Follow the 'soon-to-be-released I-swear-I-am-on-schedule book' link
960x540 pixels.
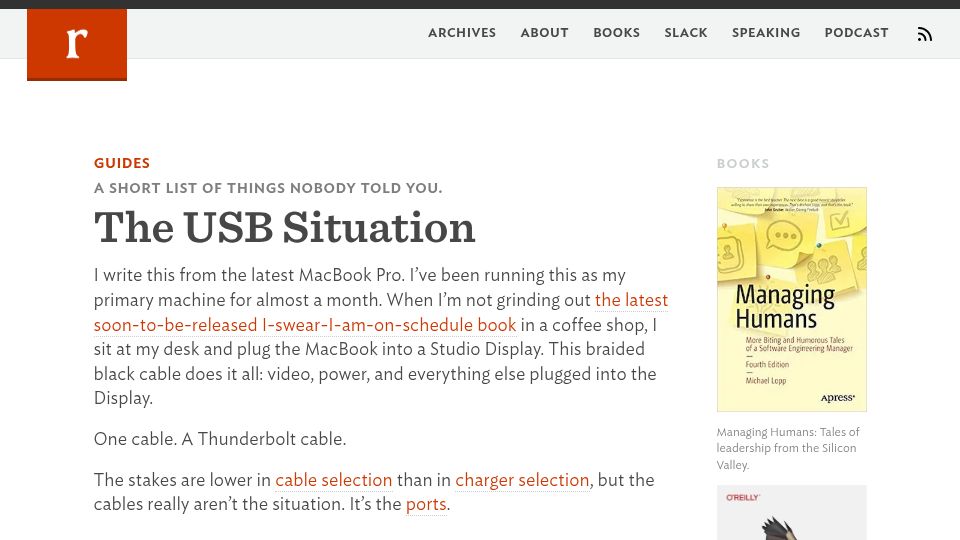[305, 325]
